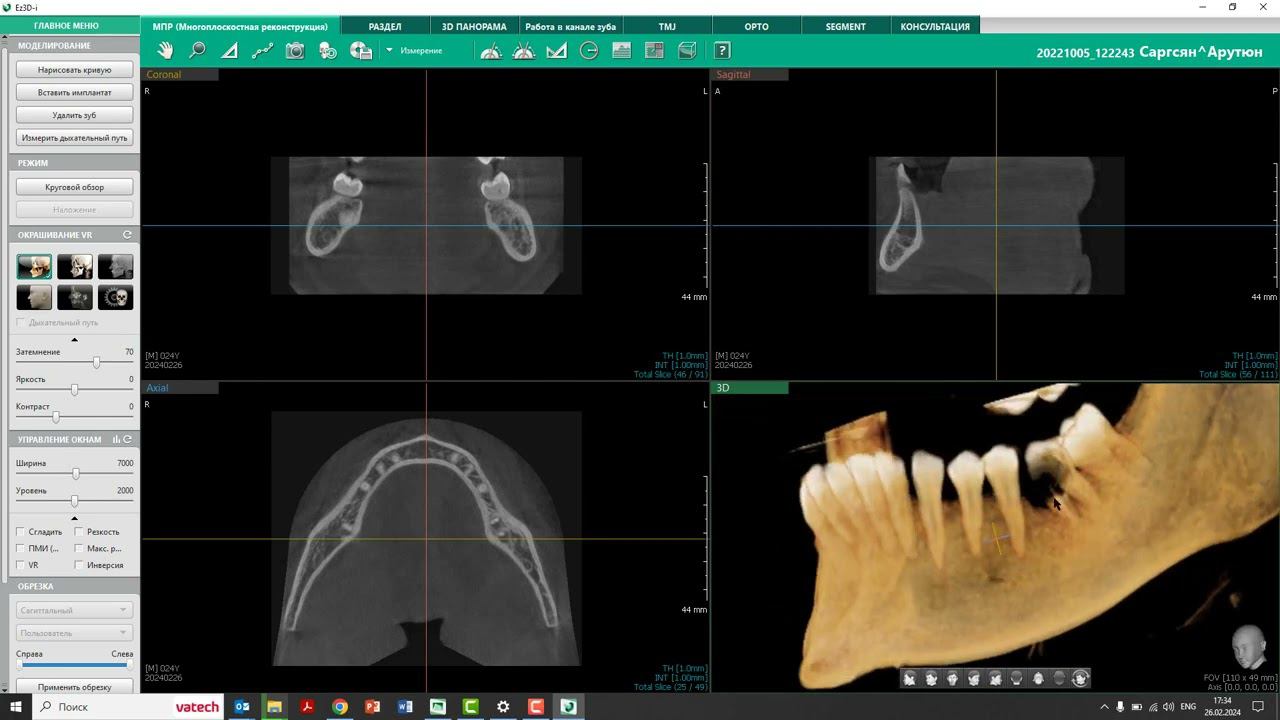Collapse the window control options arrow
This screenshot has width=1280, height=720.
pyautogui.click(x=74, y=518)
